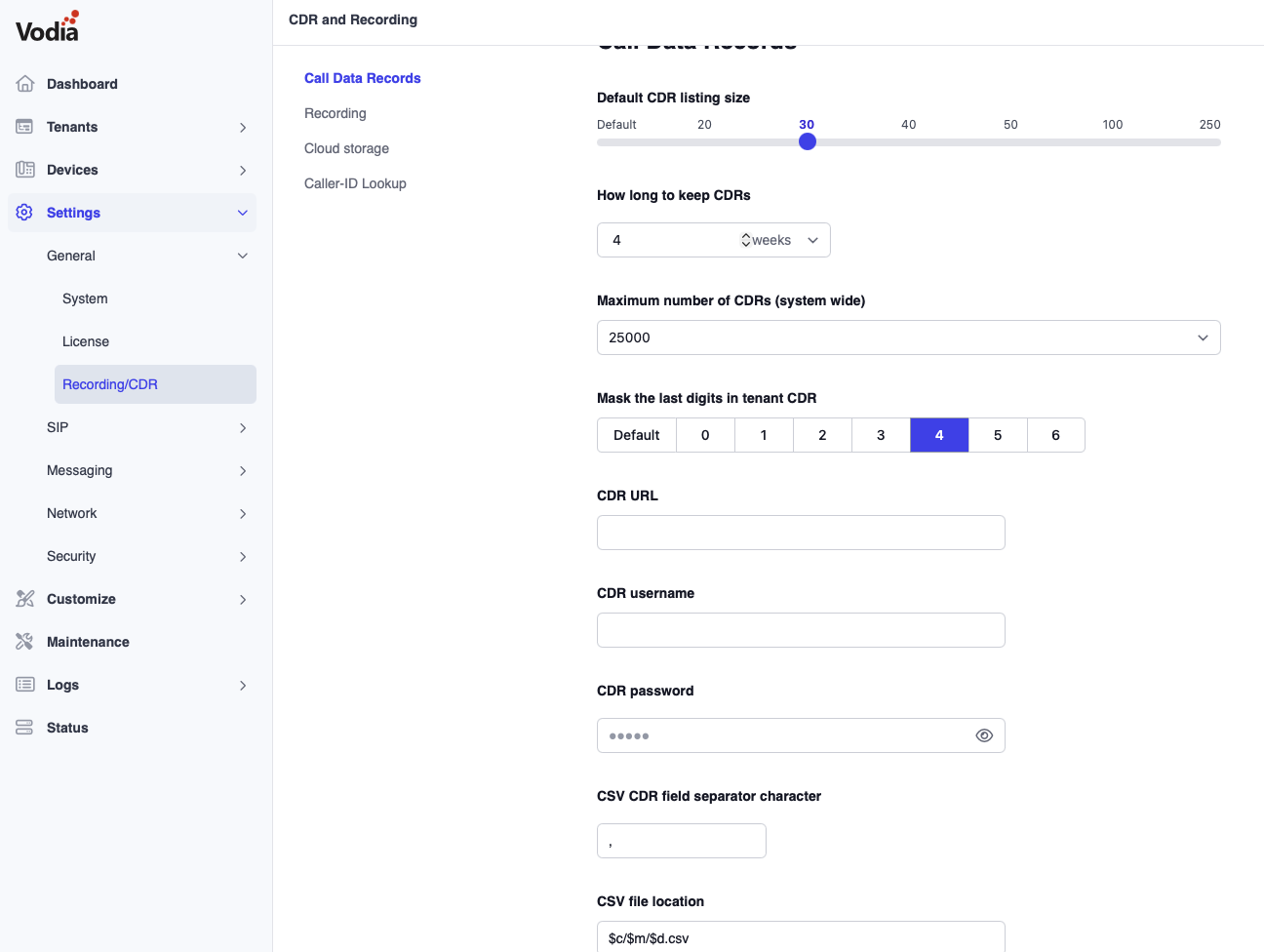Image resolution: width=1264 pixels, height=952 pixels.
Task: Switch to the Recording tab
Action: pyautogui.click(x=335, y=113)
